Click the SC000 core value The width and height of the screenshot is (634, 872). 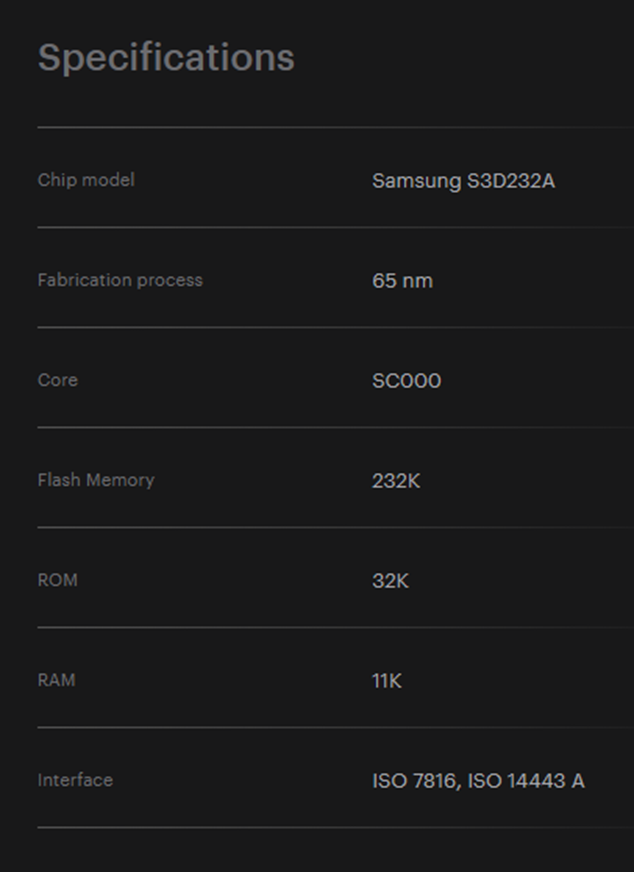406,381
